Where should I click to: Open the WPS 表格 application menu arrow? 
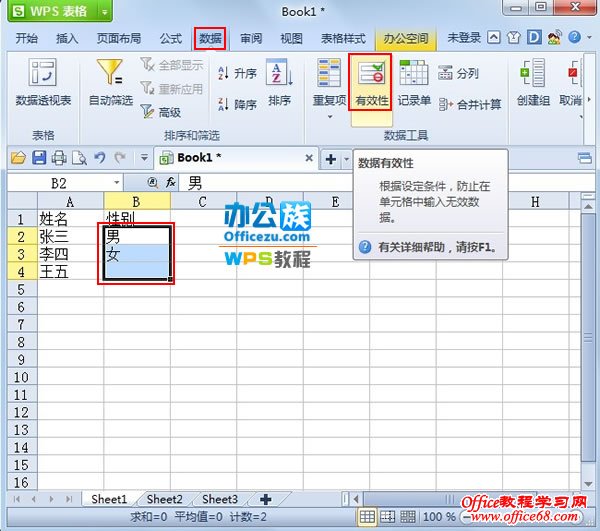pos(104,12)
